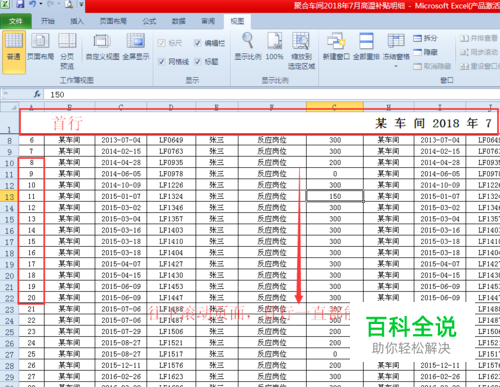Open the Zoom dialog (显示比例) magnifier
The image size is (500, 387).
tap(248, 46)
